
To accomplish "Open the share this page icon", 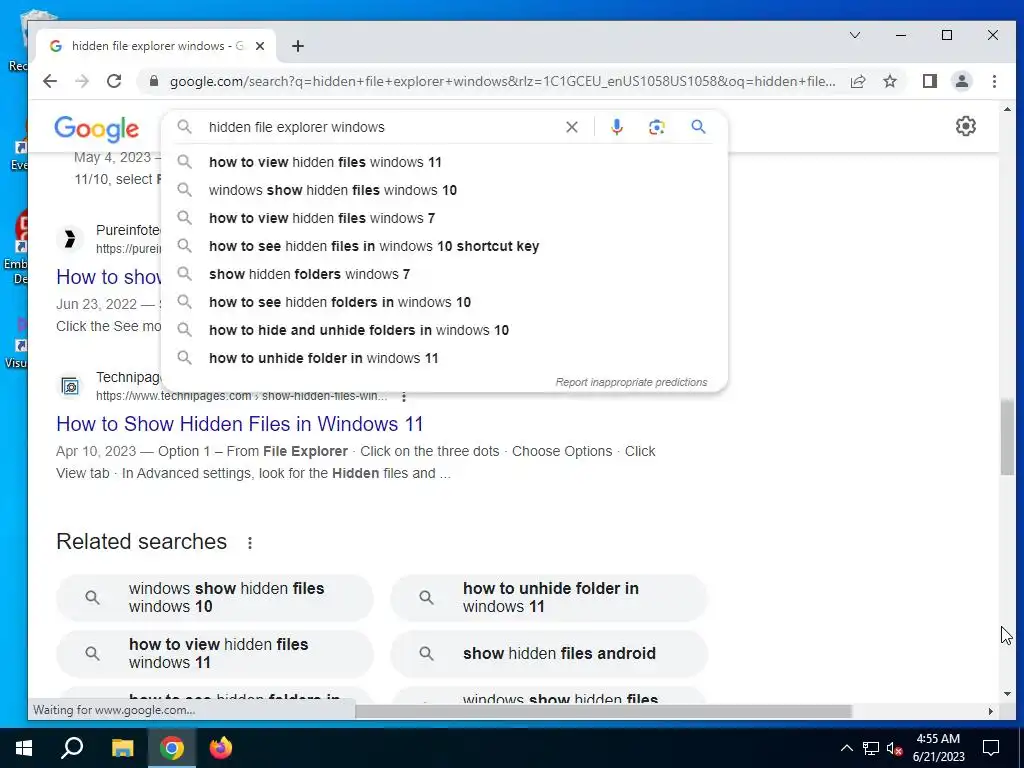I will click(x=858, y=81).
